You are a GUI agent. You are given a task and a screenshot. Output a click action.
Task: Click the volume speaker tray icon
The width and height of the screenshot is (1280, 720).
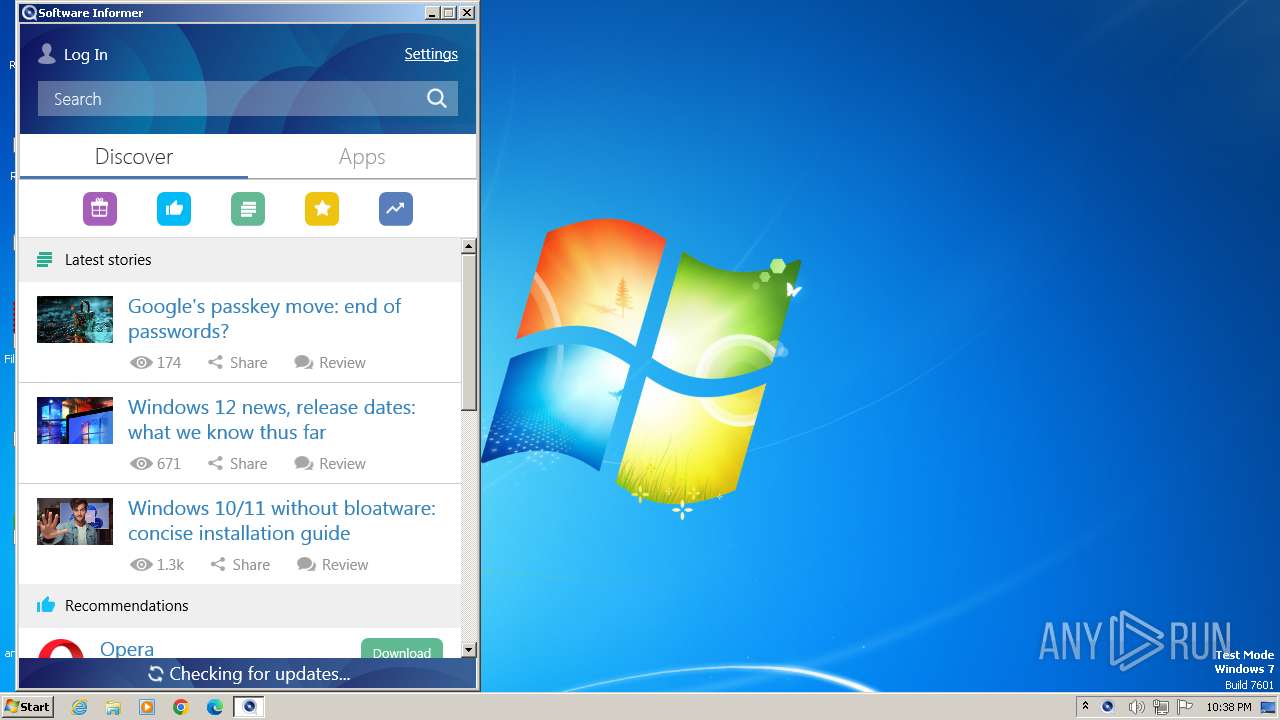coord(1136,707)
